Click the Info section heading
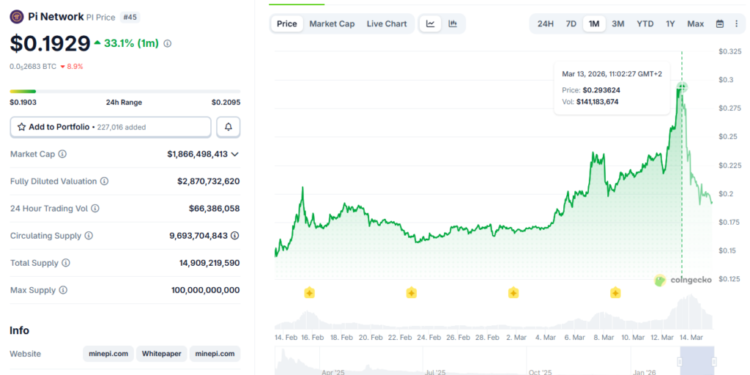This screenshot has width=750, height=375. [x=19, y=331]
